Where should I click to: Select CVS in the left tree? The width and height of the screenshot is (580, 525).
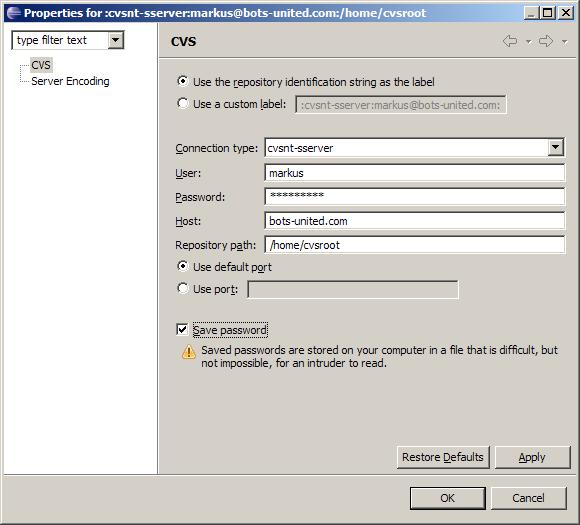click(x=41, y=65)
